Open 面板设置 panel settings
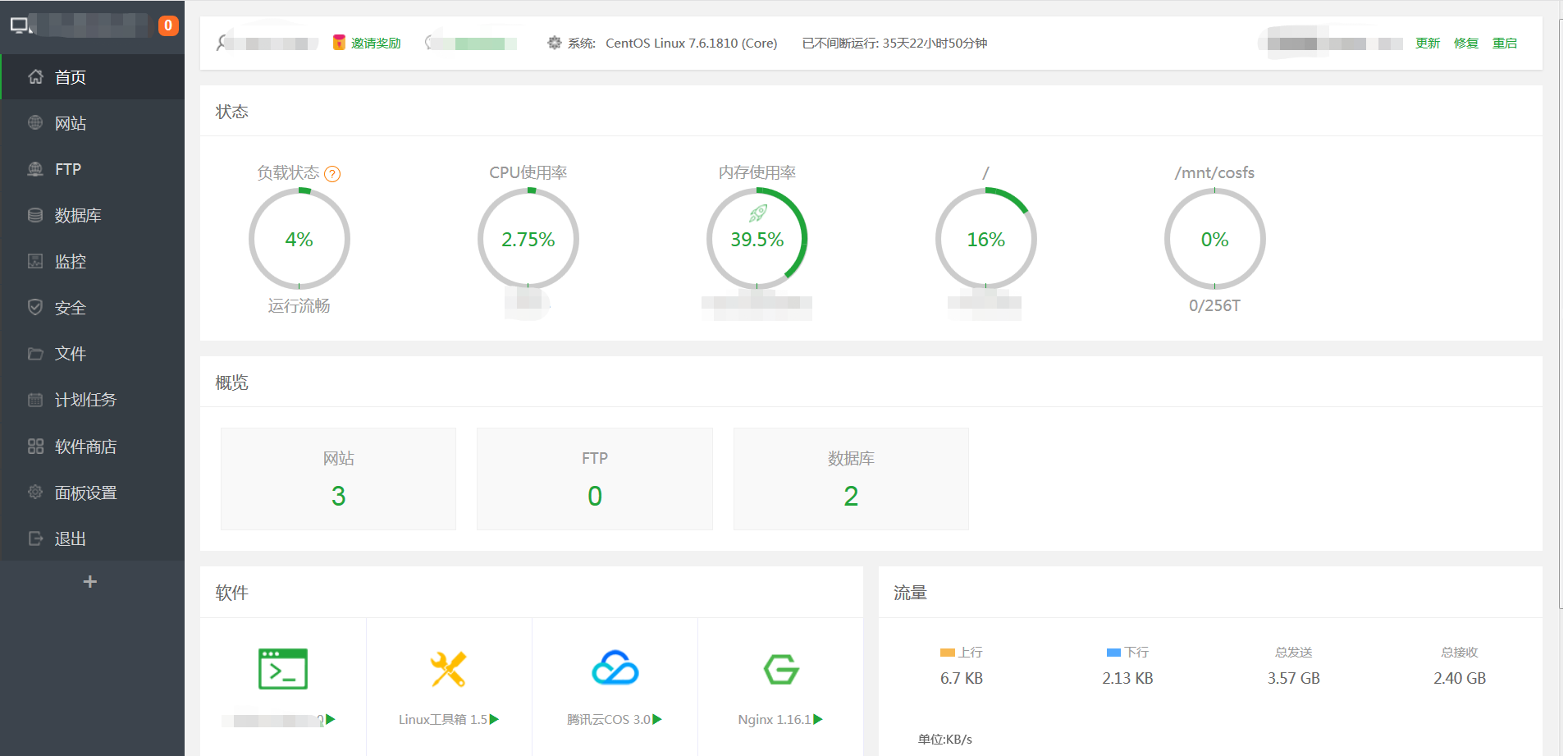 (x=93, y=493)
